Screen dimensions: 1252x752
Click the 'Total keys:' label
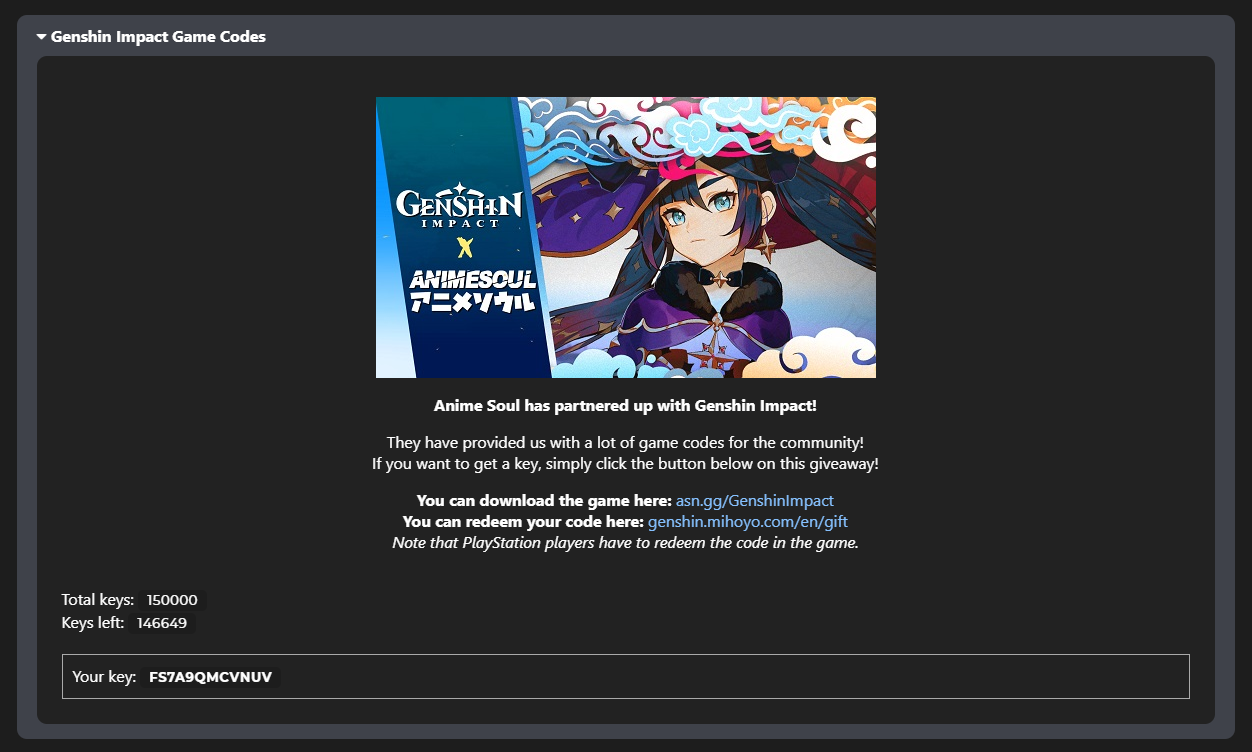coord(98,600)
